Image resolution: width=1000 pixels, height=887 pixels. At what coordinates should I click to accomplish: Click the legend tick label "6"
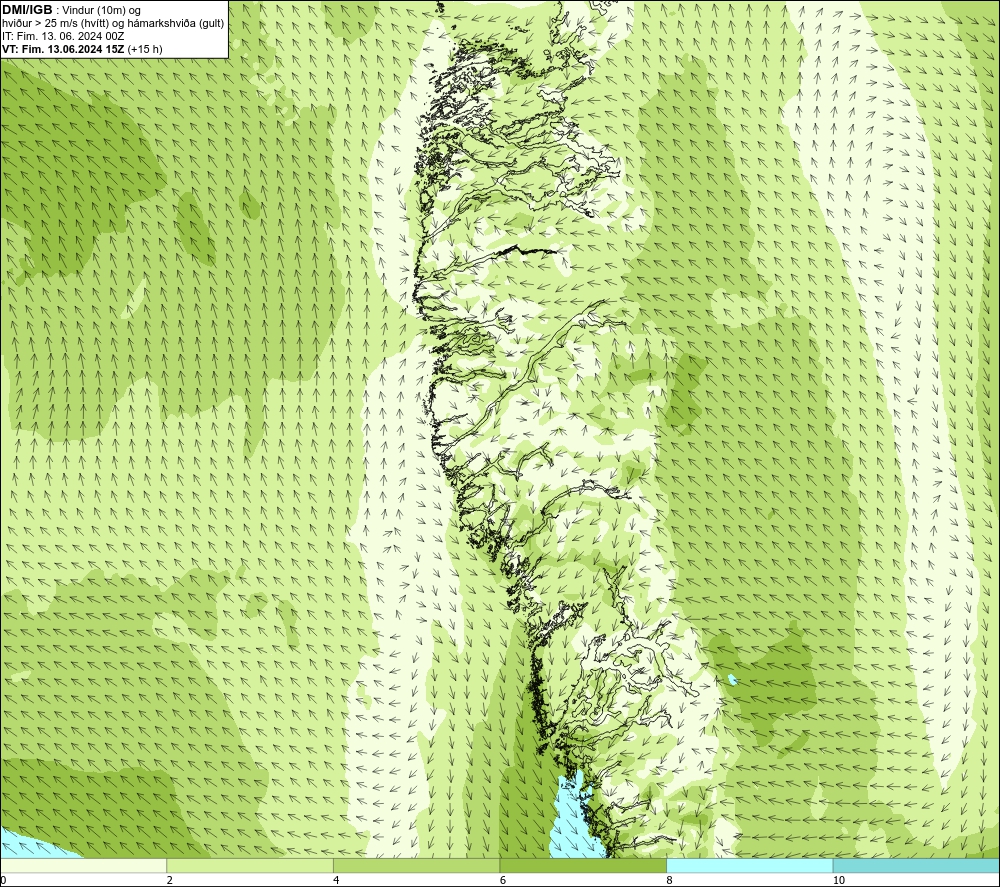click(x=503, y=880)
